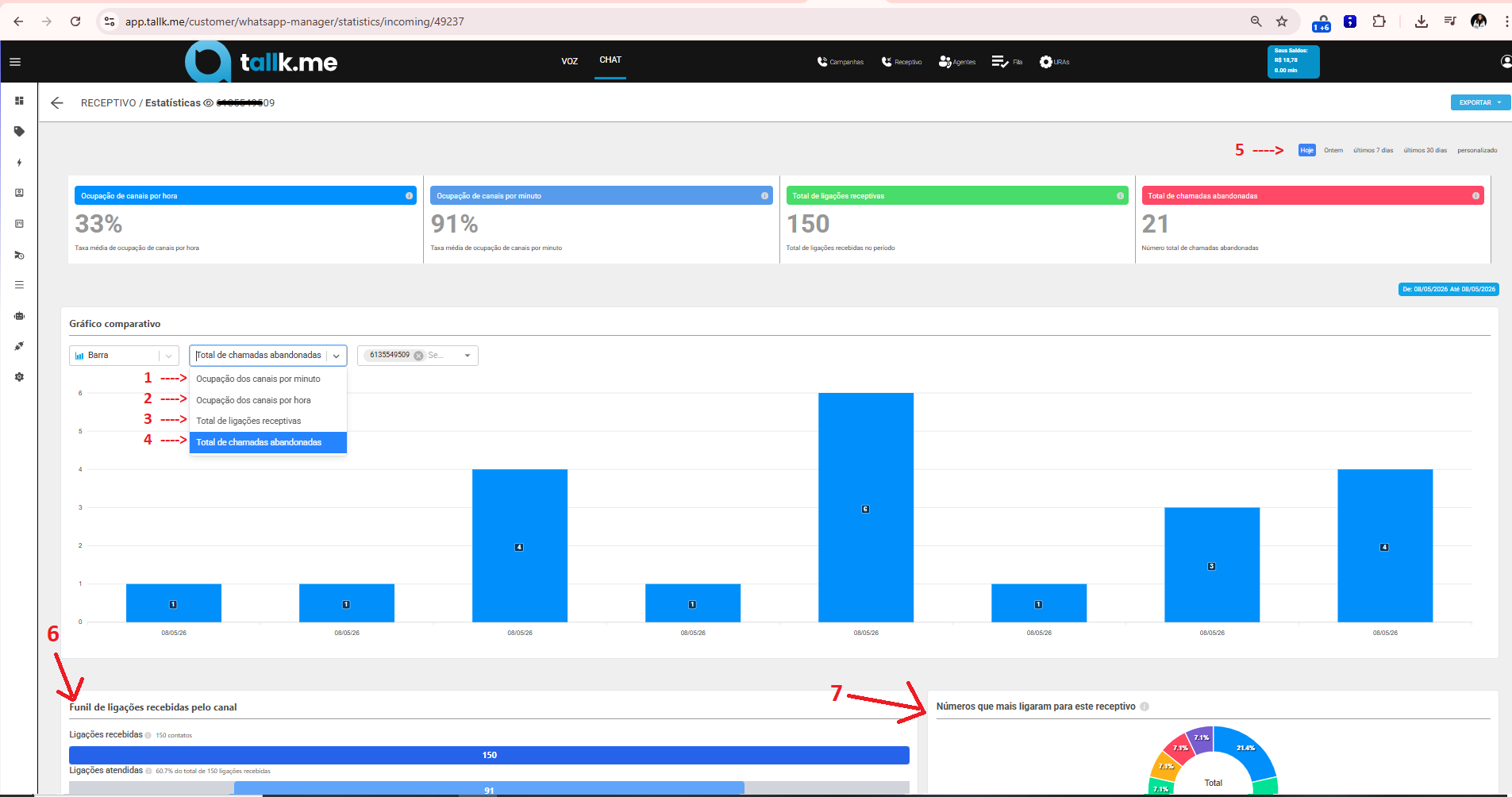
Task: Click the lightning bolt sidebar icon
Action: pyautogui.click(x=19, y=163)
